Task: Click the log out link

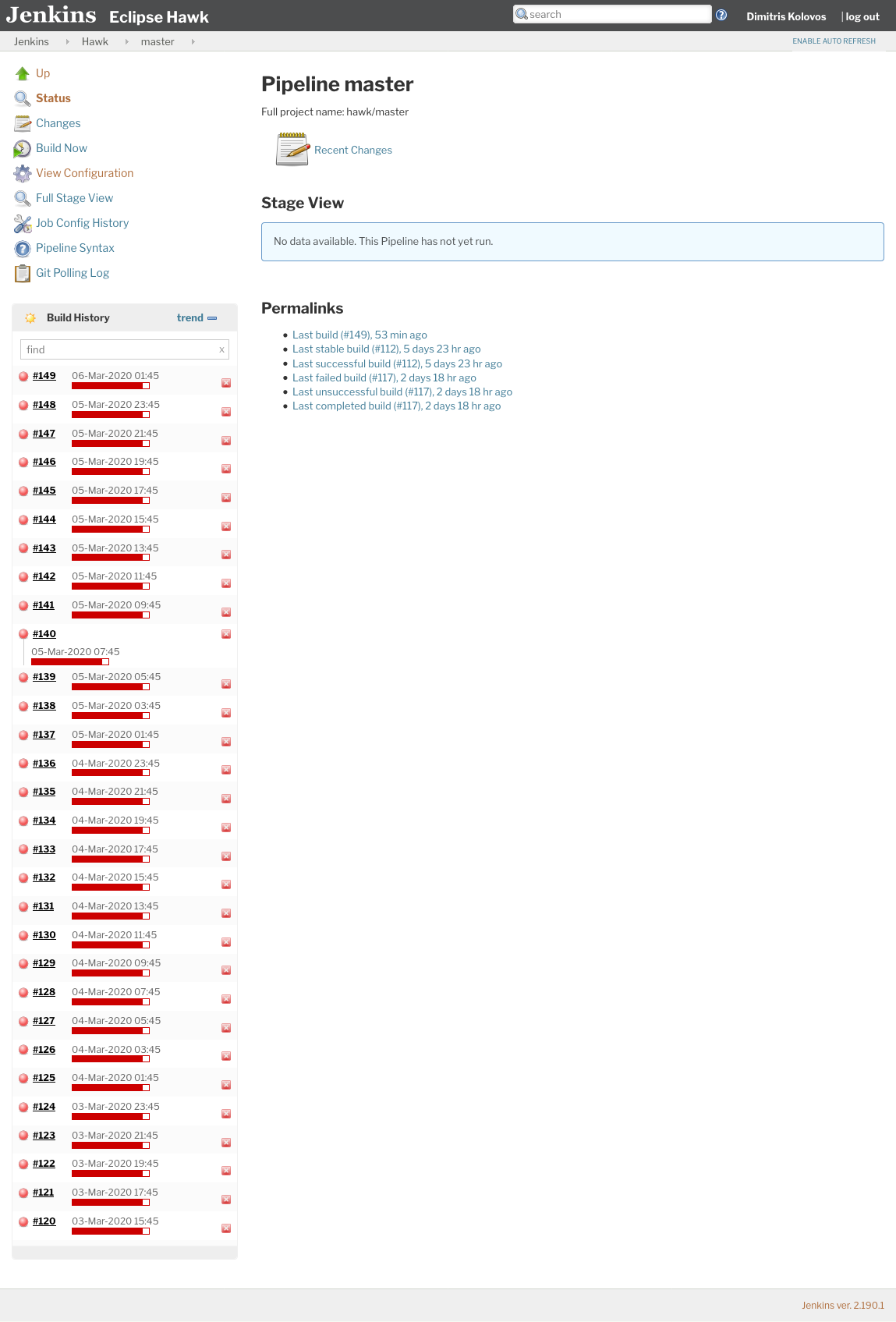Action: click(x=862, y=16)
